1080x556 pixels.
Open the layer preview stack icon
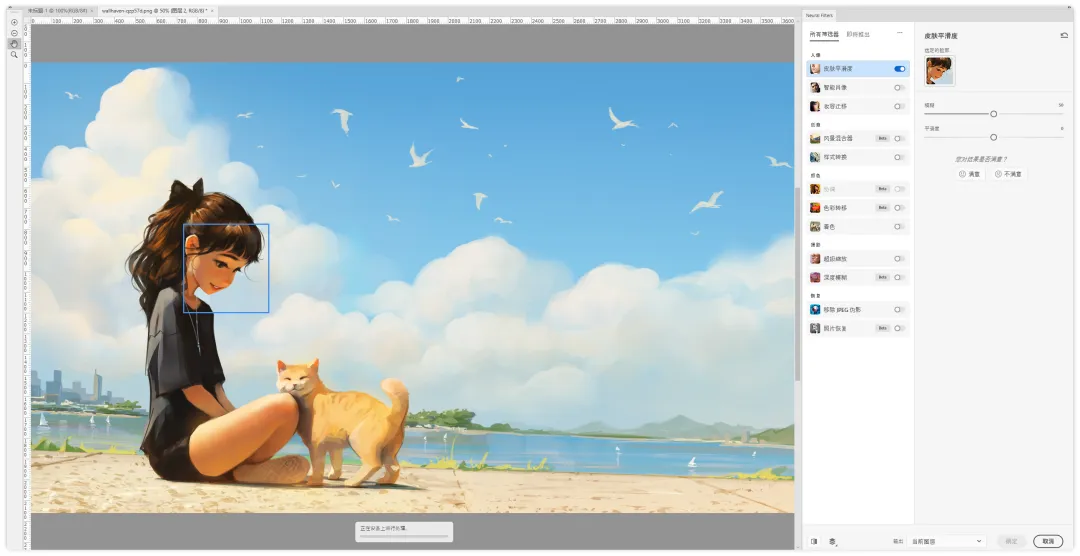(832, 541)
